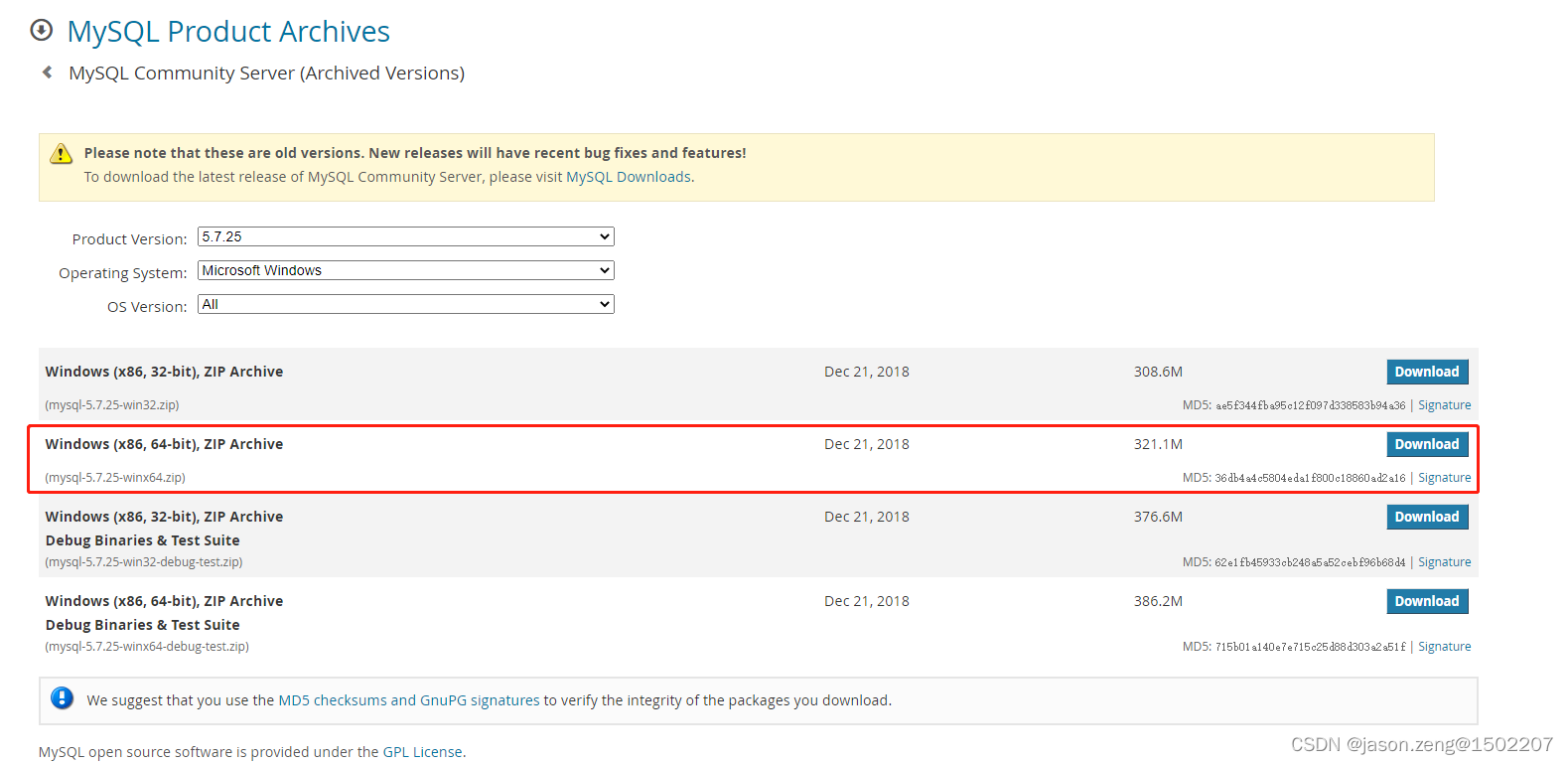Click the MD5 hash of the 32-bit ZIP Archive
The image size is (1568, 764).
point(1310,405)
